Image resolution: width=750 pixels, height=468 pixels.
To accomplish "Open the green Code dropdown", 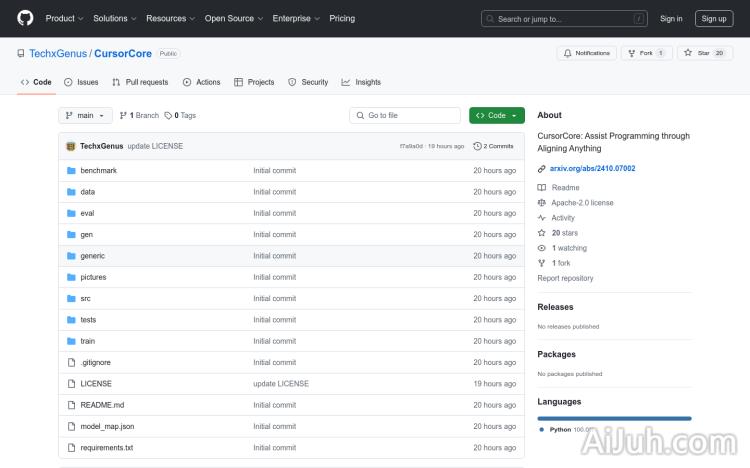I will click(x=497, y=115).
